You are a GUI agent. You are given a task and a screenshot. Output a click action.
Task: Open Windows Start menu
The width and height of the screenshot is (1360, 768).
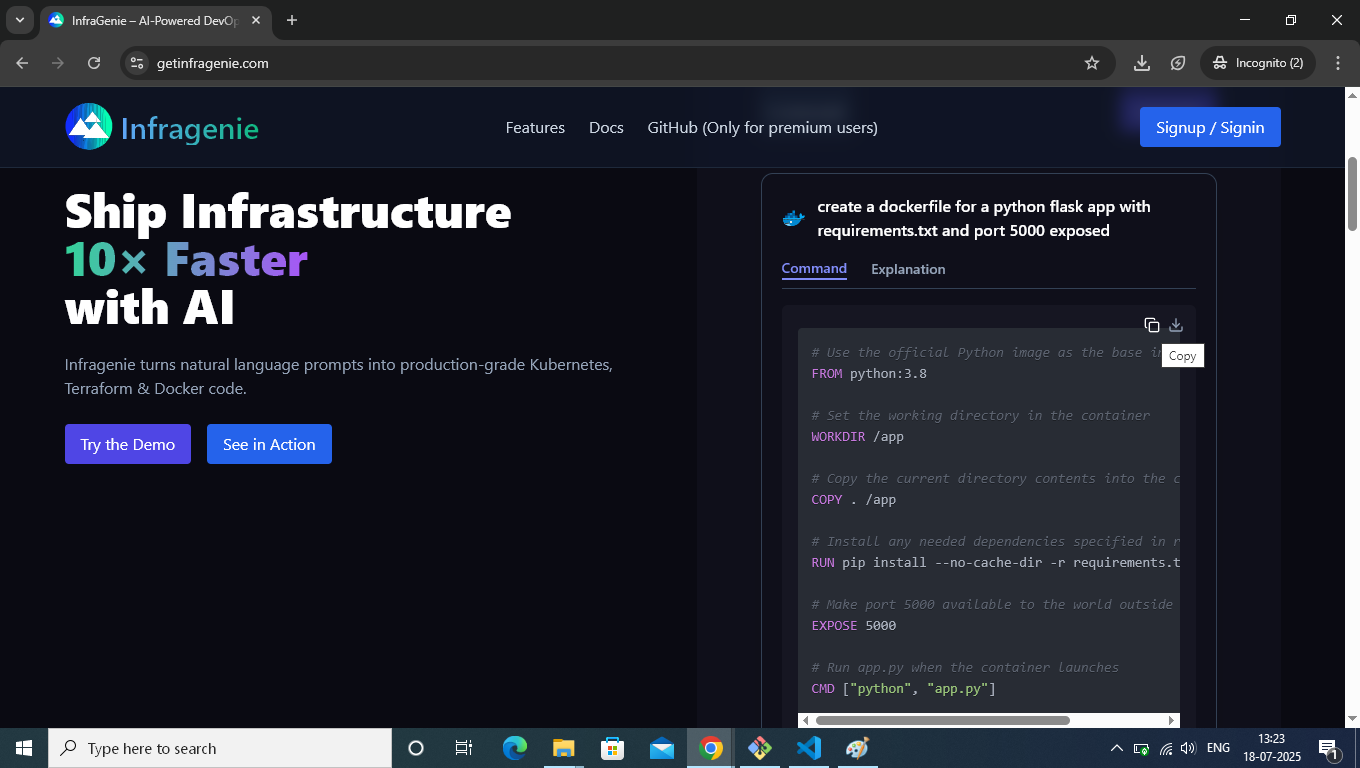[24, 748]
